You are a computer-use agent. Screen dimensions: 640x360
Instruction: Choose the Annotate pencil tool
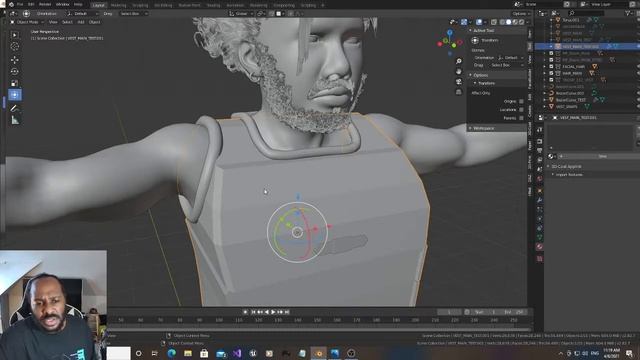15,109
